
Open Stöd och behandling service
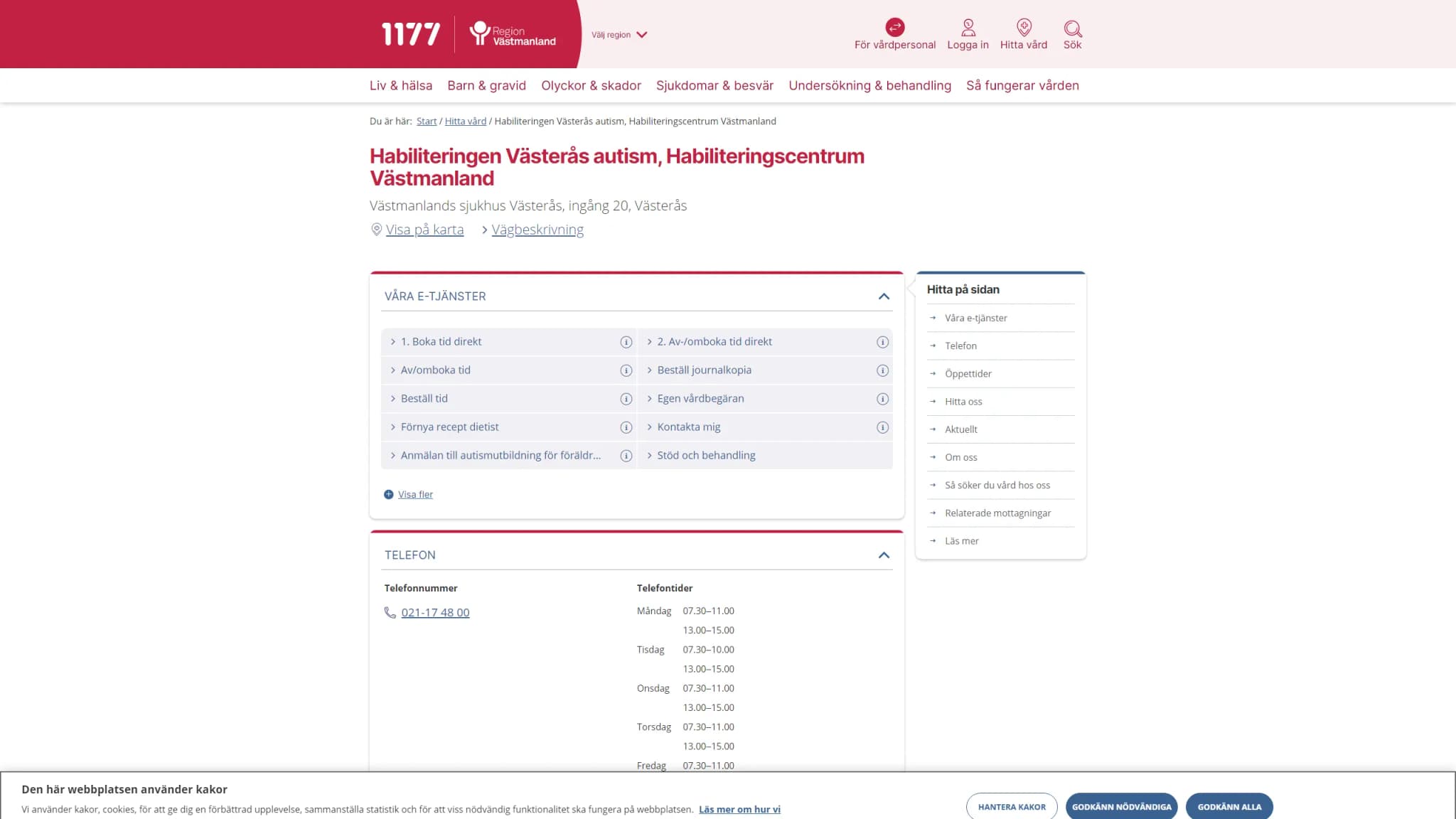pyautogui.click(x=706, y=456)
